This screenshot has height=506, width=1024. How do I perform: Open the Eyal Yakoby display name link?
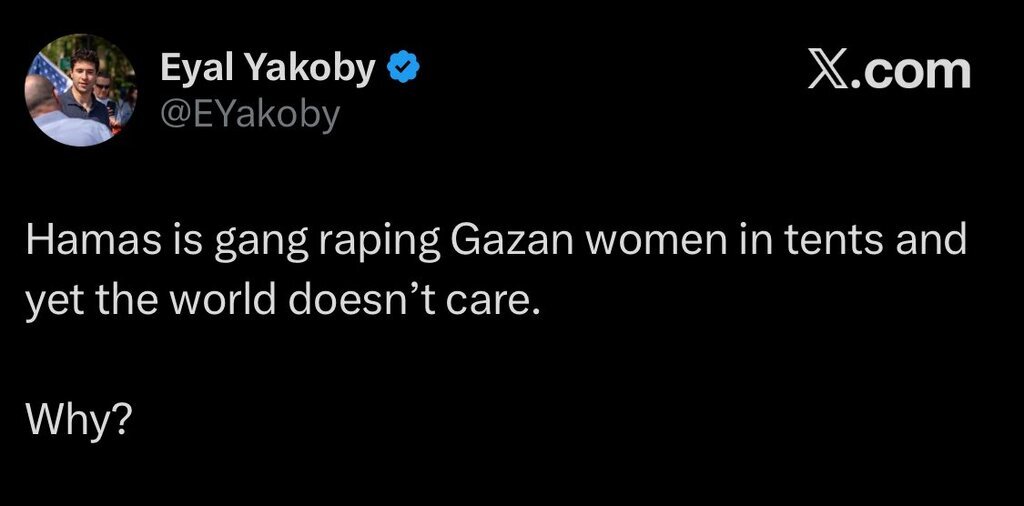(x=268, y=69)
